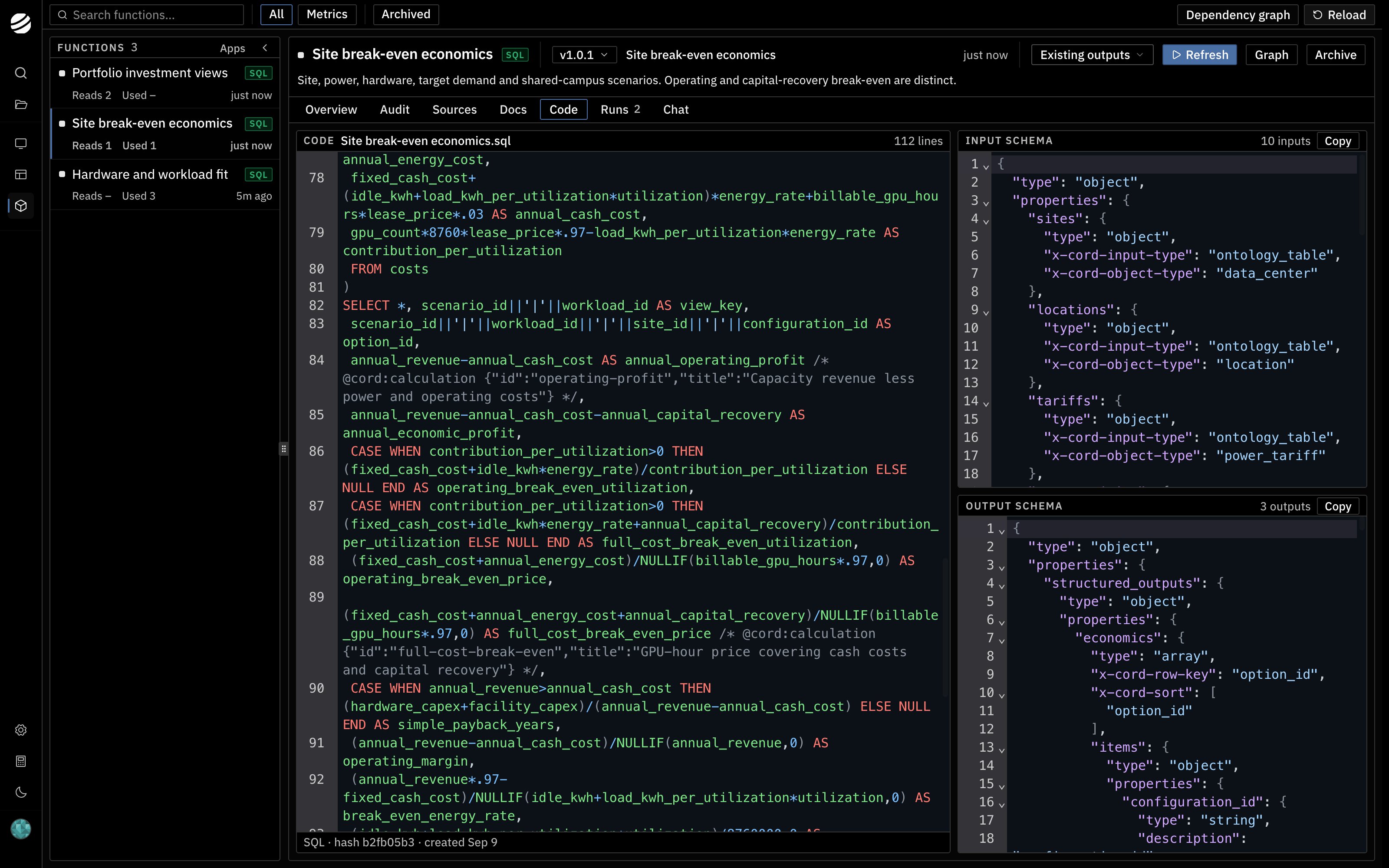
Task: Collapse the "items" fold arrow
Action: pos(1001,750)
